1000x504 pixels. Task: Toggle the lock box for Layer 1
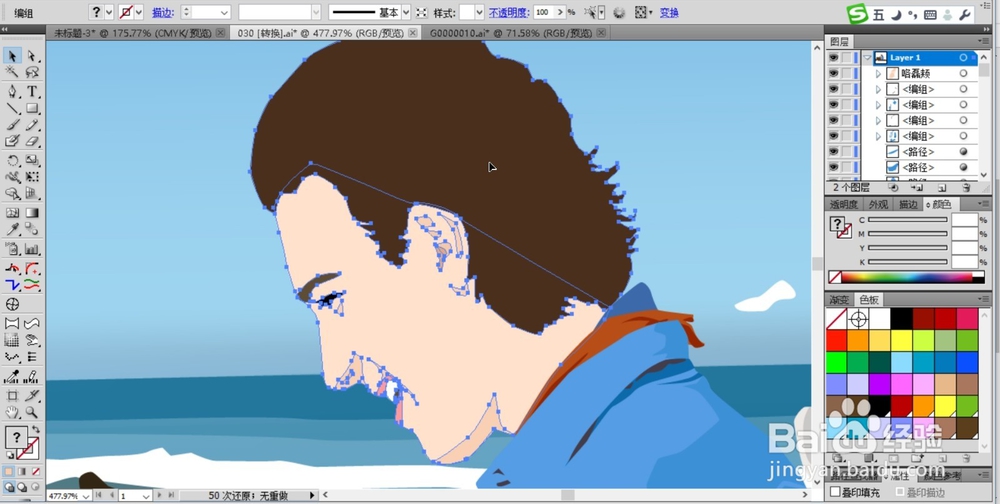(846, 57)
